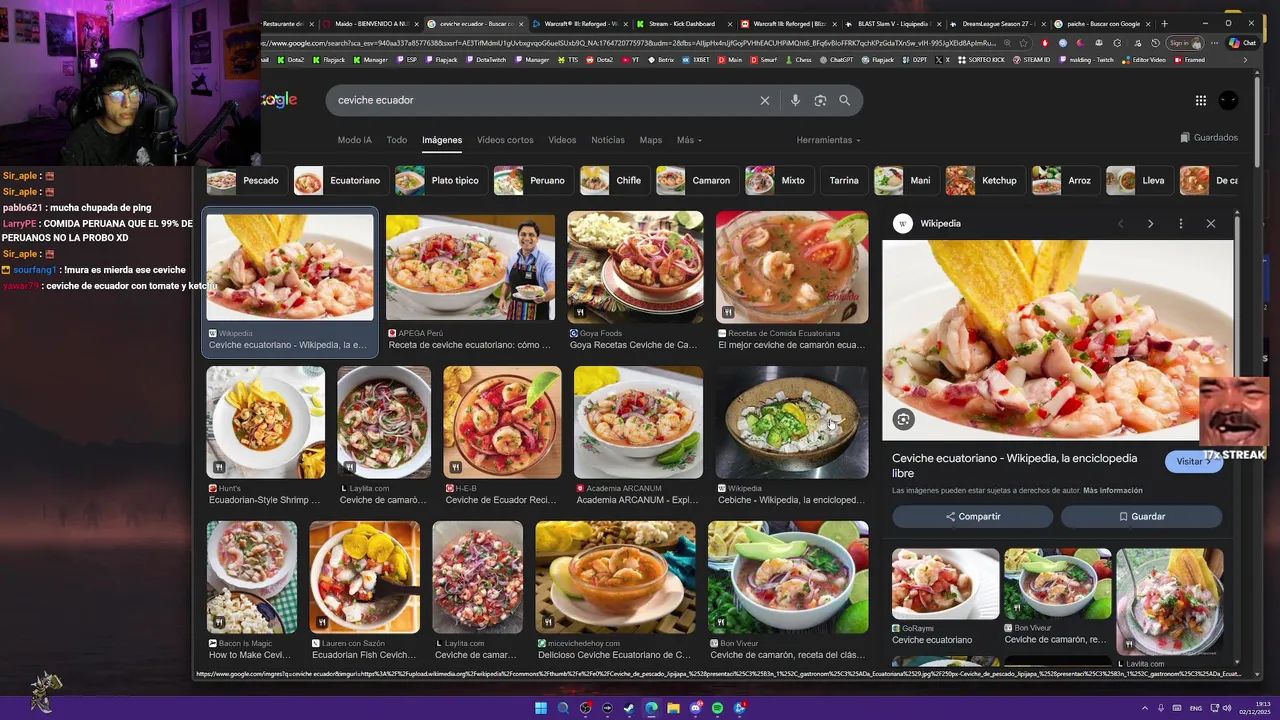The height and width of the screenshot is (720, 1280).
Task: Open Guardados saved items
Action: point(1209,138)
